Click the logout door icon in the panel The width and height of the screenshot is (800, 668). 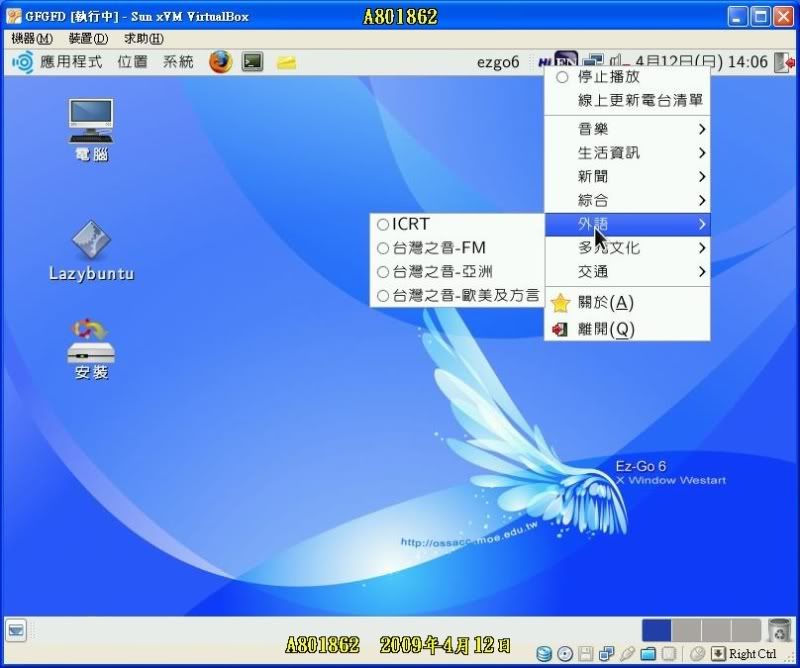pyautogui.click(x=785, y=62)
